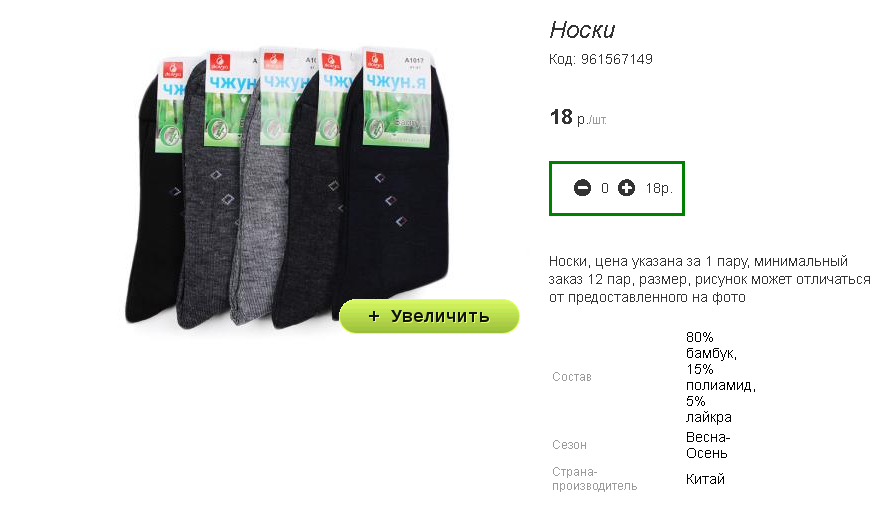Click the A1017 label on the navy sock
The height and width of the screenshot is (514, 884).
pos(414,60)
